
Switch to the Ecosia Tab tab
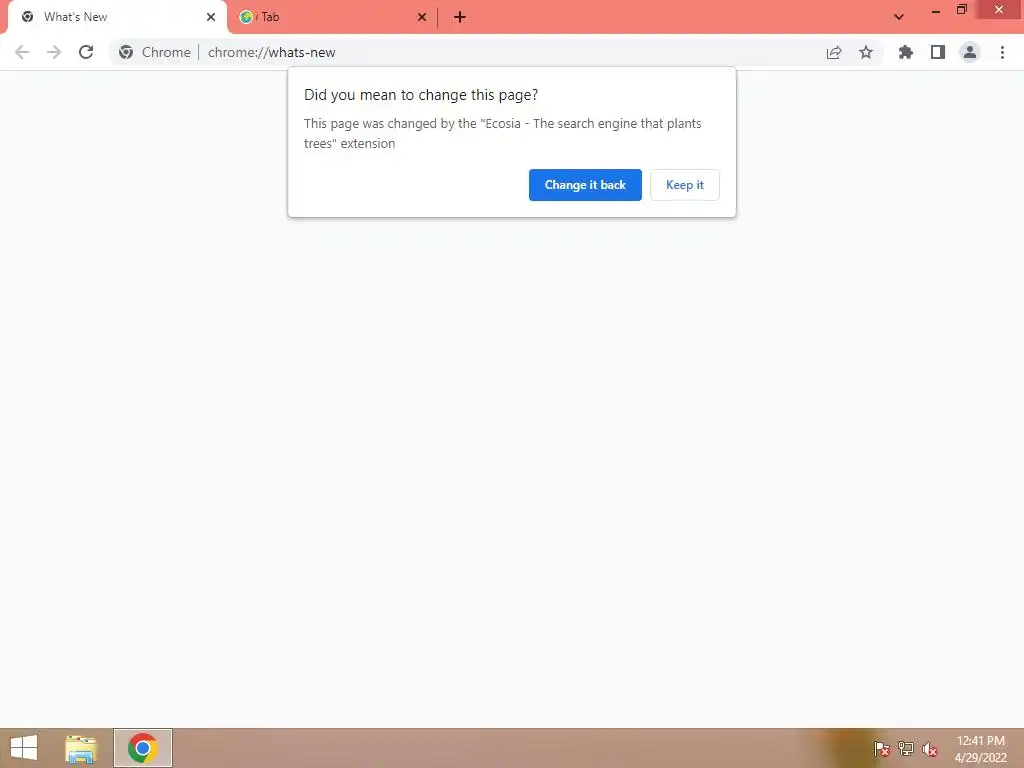[x=333, y=17]
